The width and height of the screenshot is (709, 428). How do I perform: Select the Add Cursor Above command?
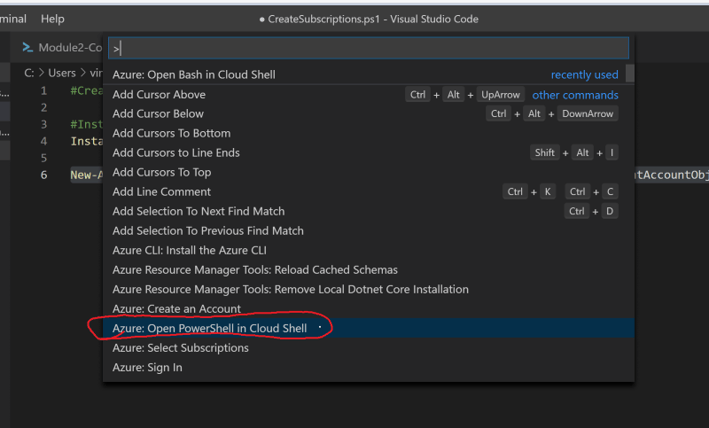159,95
